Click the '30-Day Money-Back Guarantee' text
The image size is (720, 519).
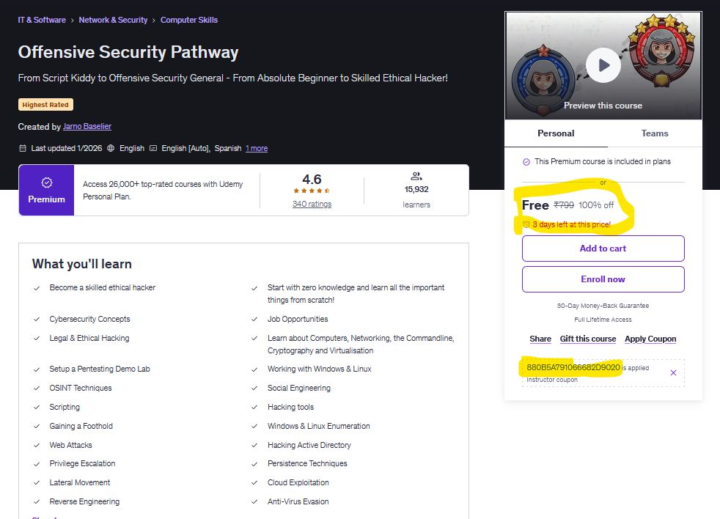click(x=603, y=306)
